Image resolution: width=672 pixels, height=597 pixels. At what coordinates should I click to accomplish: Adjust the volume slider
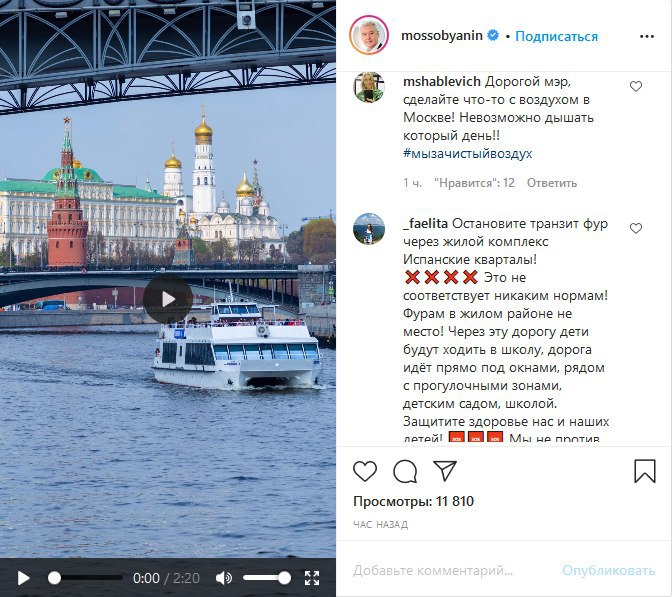[x=267, y=578]
